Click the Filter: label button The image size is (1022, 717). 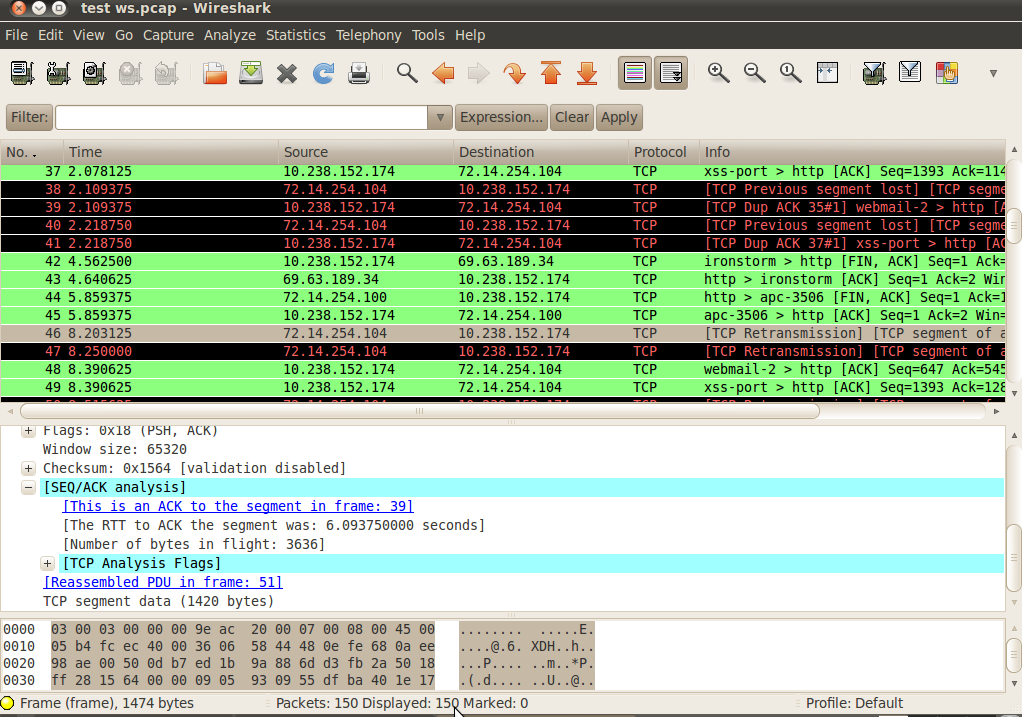pyautogui.click(x=29, y=117)
